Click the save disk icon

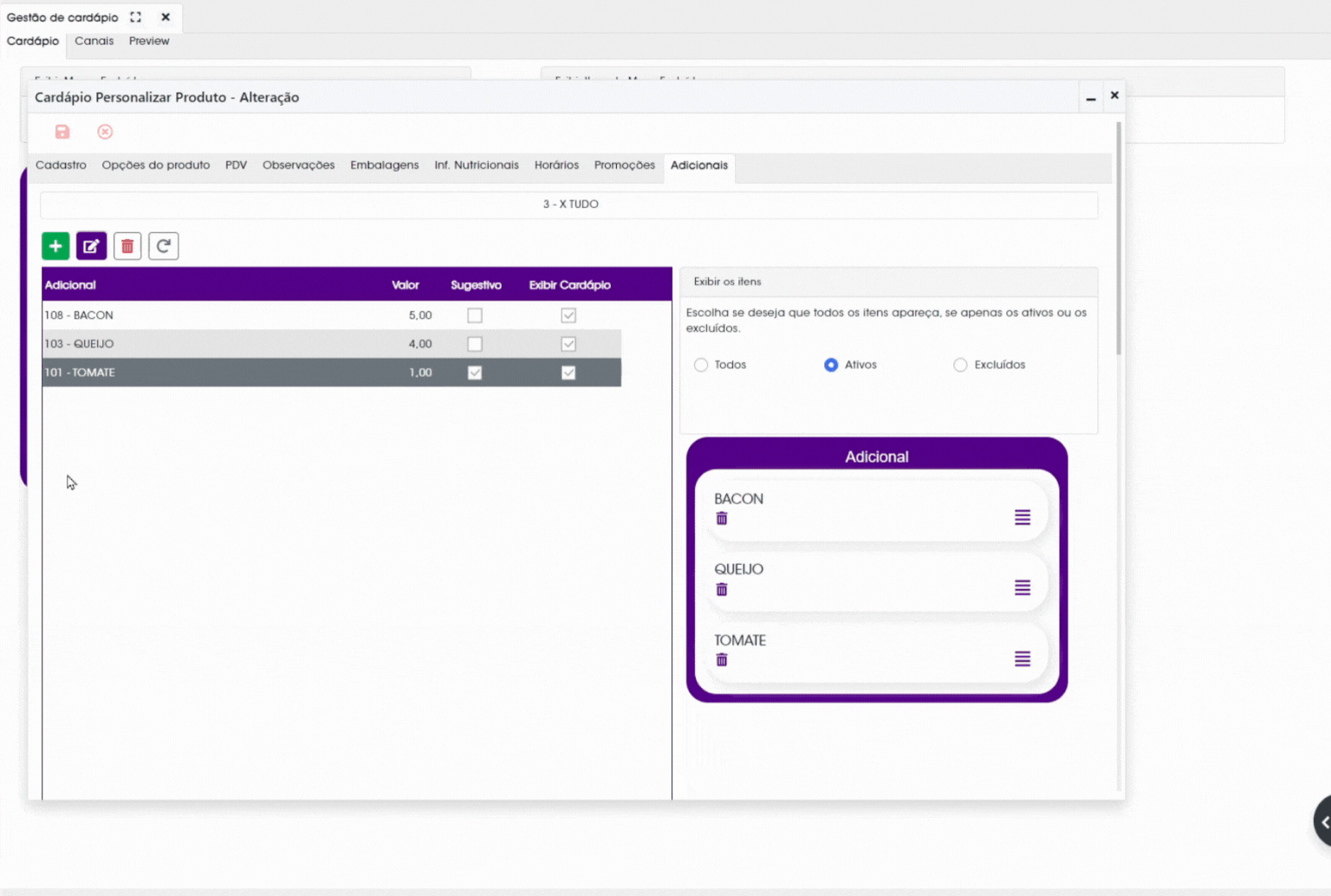(x=62, y=132)
